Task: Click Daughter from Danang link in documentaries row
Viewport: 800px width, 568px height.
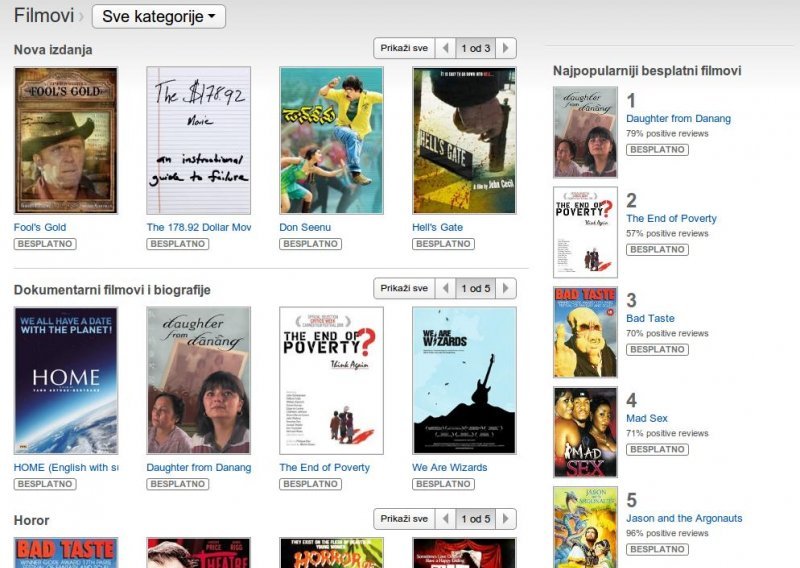Action: click(x=198, y=467)
